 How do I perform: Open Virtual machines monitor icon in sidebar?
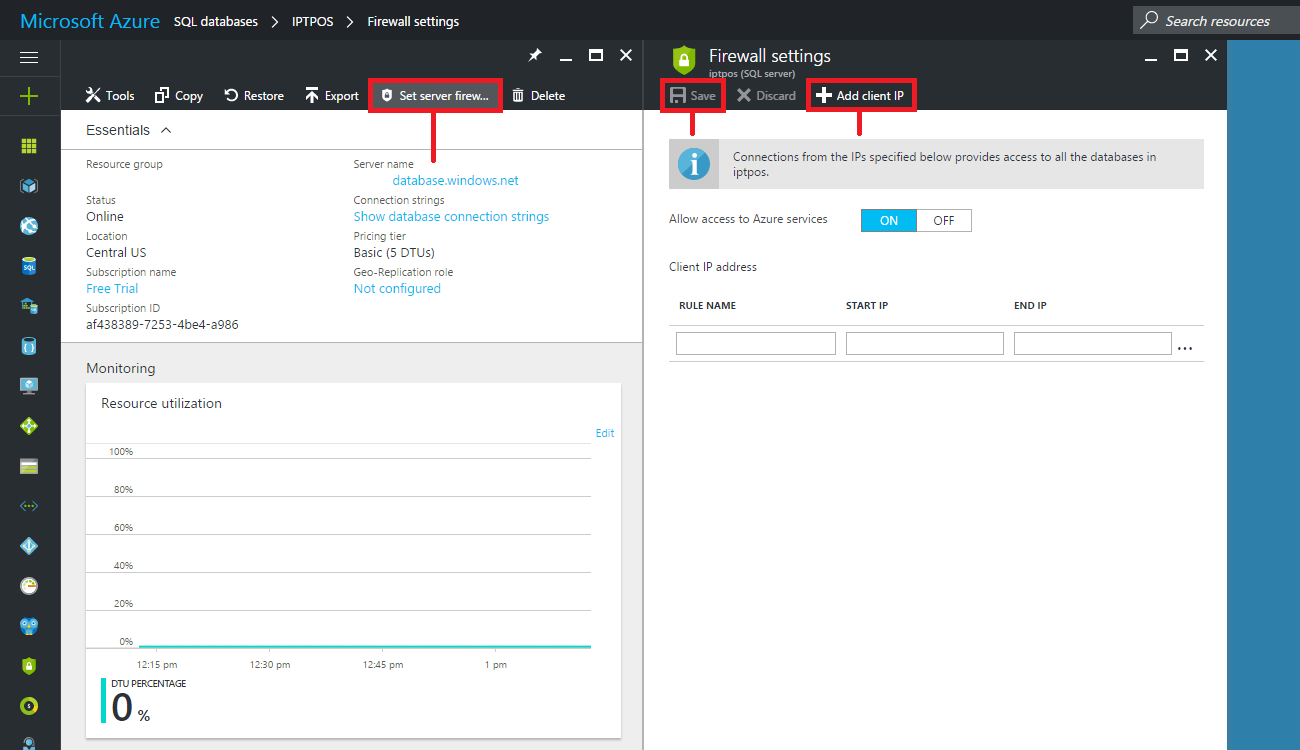pos(29,386)
